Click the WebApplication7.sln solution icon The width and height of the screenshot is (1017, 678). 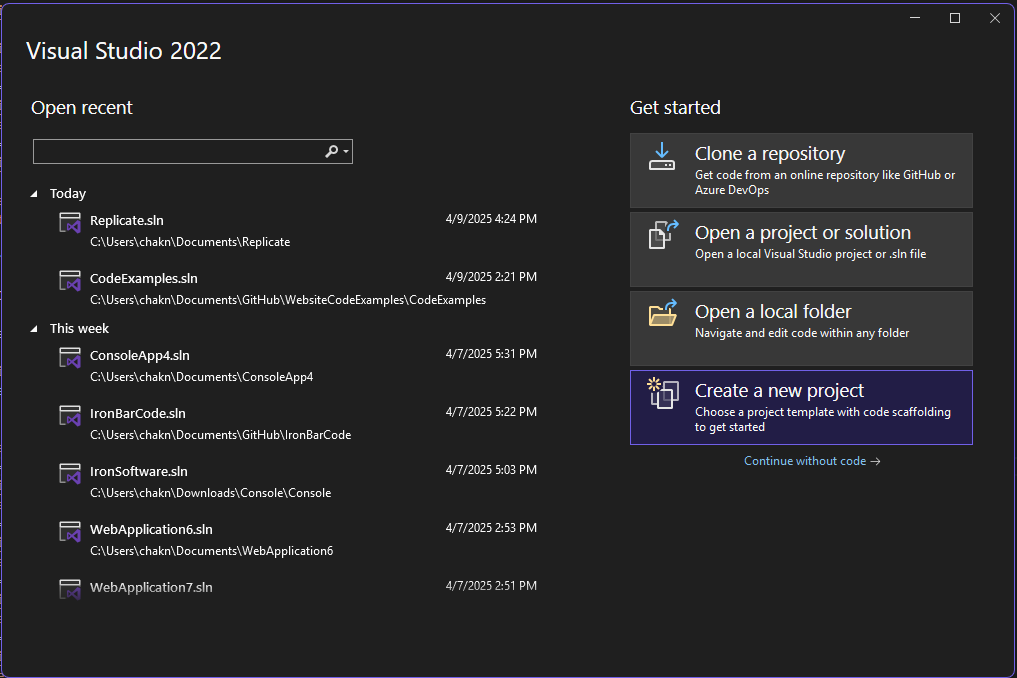pos(70,589)
